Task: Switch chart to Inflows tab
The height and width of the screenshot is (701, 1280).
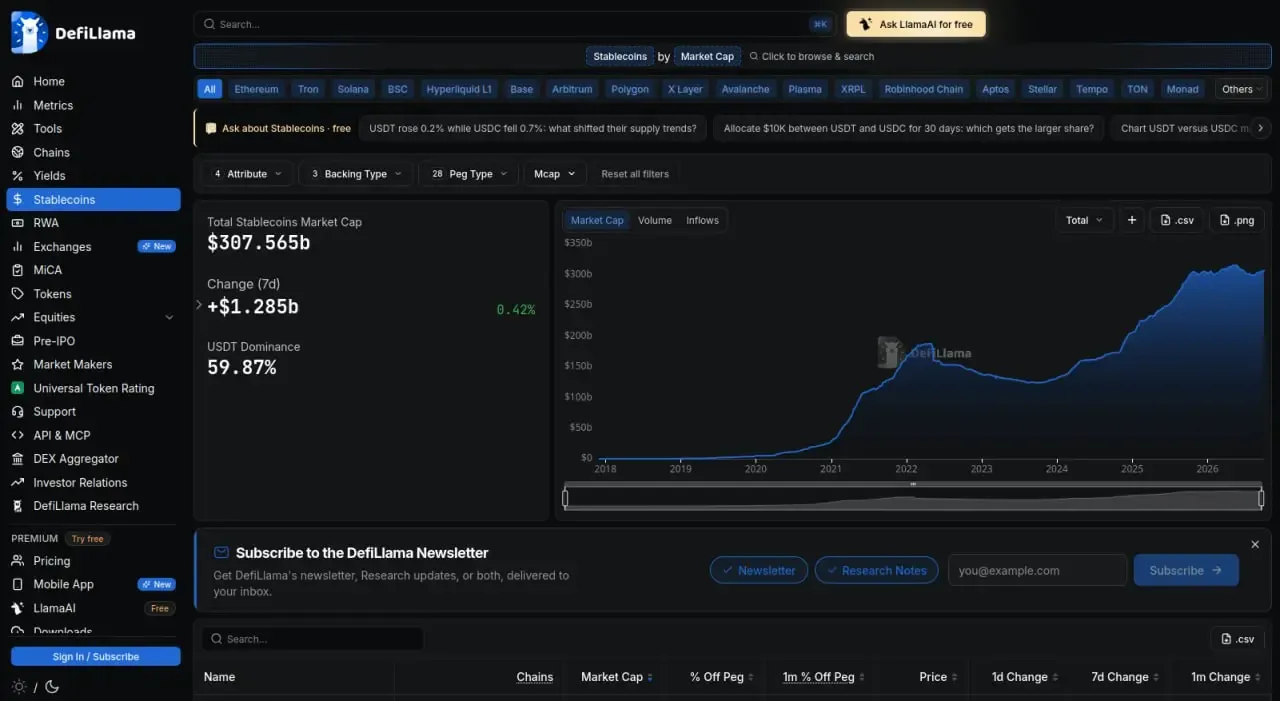Action: [x=702, y=220]
